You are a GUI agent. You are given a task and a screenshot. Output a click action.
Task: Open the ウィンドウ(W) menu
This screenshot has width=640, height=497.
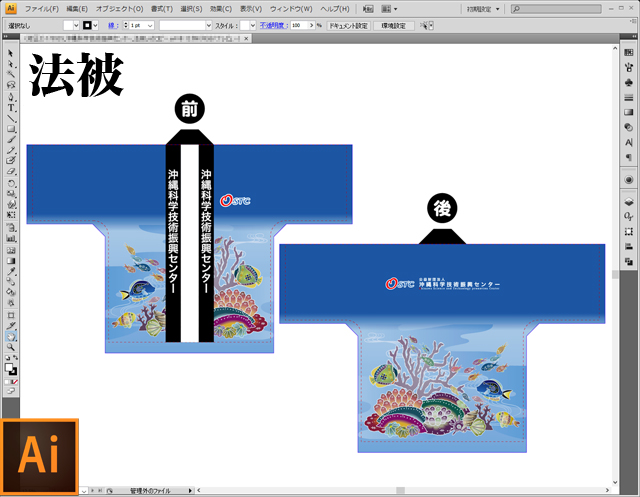291,9
